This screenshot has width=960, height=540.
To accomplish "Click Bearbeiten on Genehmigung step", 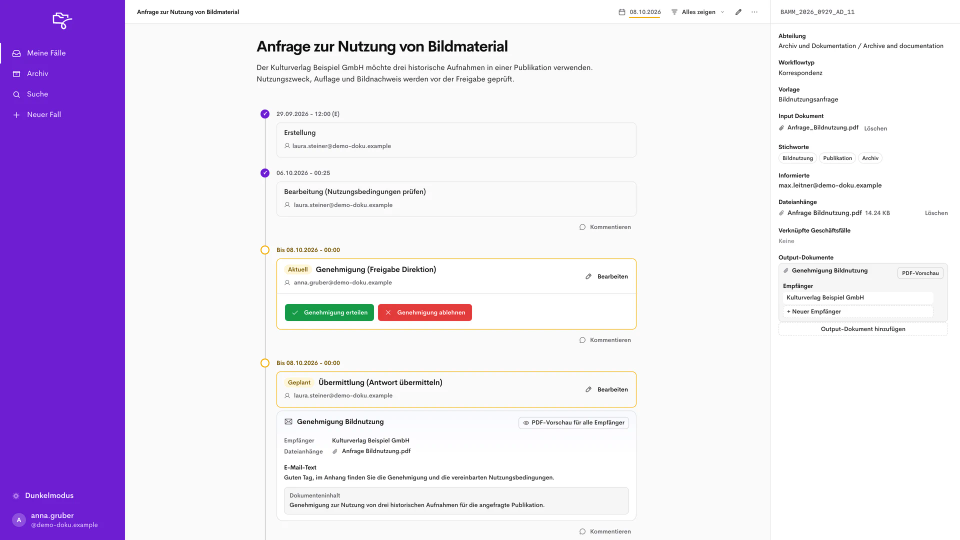I will 607,277.
